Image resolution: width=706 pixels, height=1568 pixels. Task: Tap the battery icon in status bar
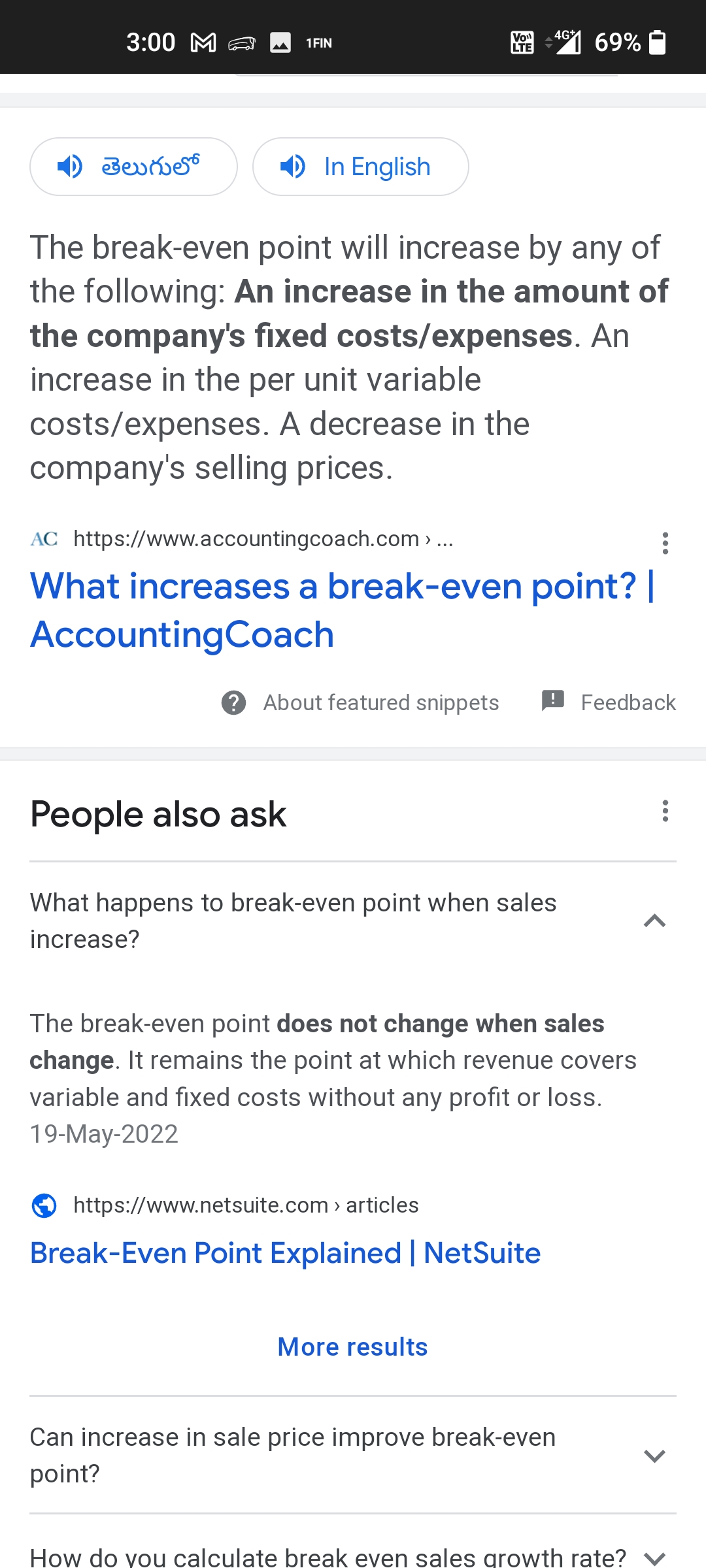[x=657, y=43]
